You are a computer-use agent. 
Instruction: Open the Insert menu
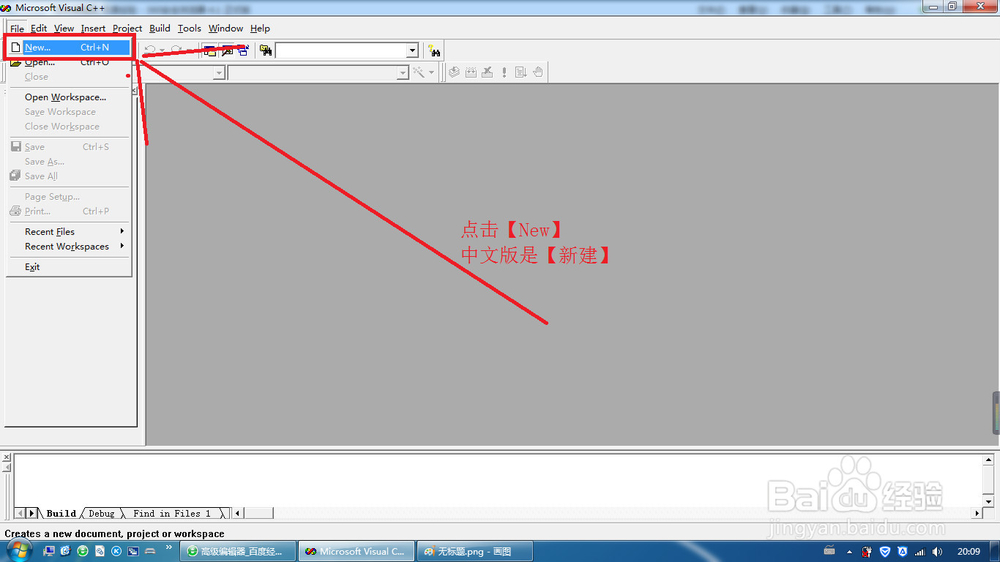coord(93,28)
